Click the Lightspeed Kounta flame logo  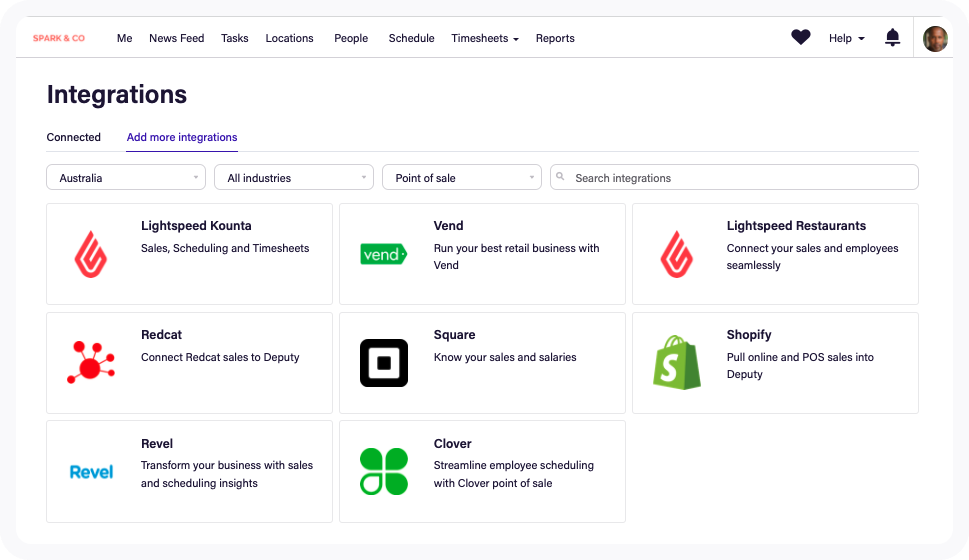(x=91, y=254)
